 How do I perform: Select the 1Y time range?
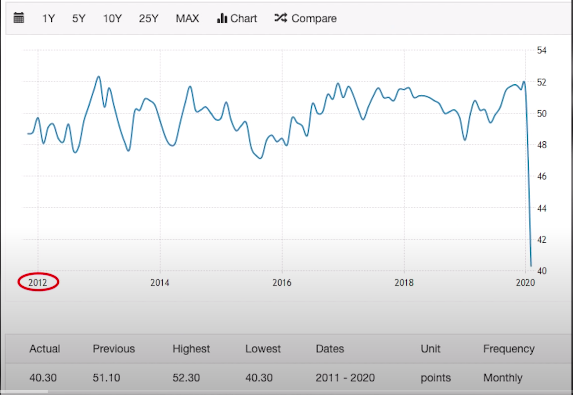pyautogui.click(x=48, y=18)
